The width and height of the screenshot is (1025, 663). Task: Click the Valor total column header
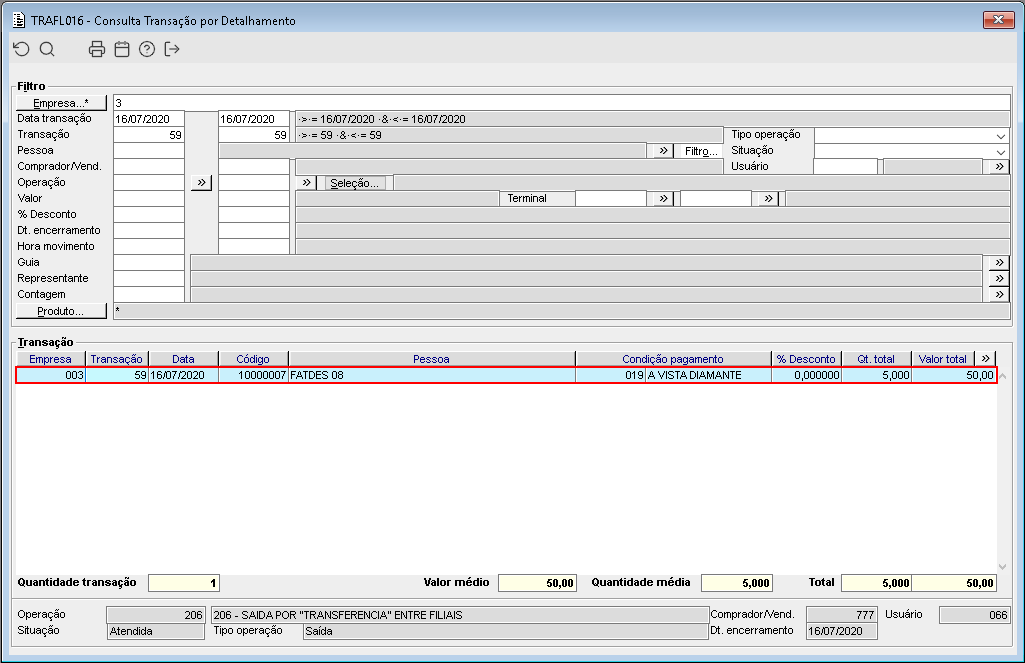coord(943,359)
